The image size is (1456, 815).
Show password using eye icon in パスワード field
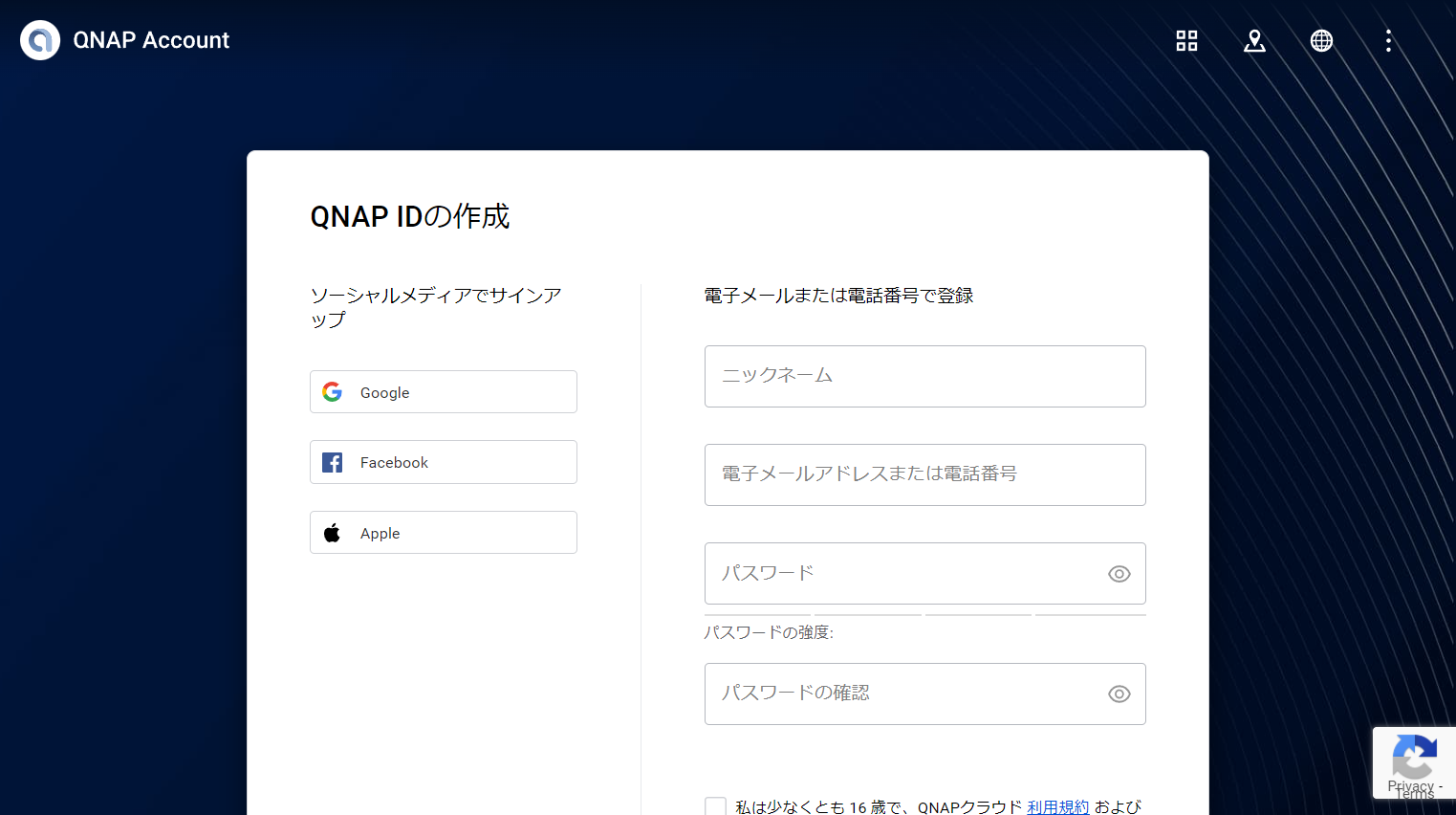[x=1119, y=574]
